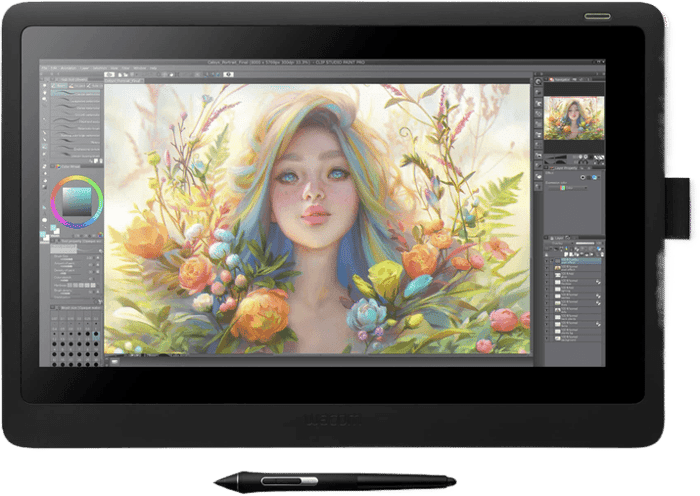Viewport: 700px width, 496px height.
Task: Select the Zoom magnifier tool
Action: pos(44,85)
